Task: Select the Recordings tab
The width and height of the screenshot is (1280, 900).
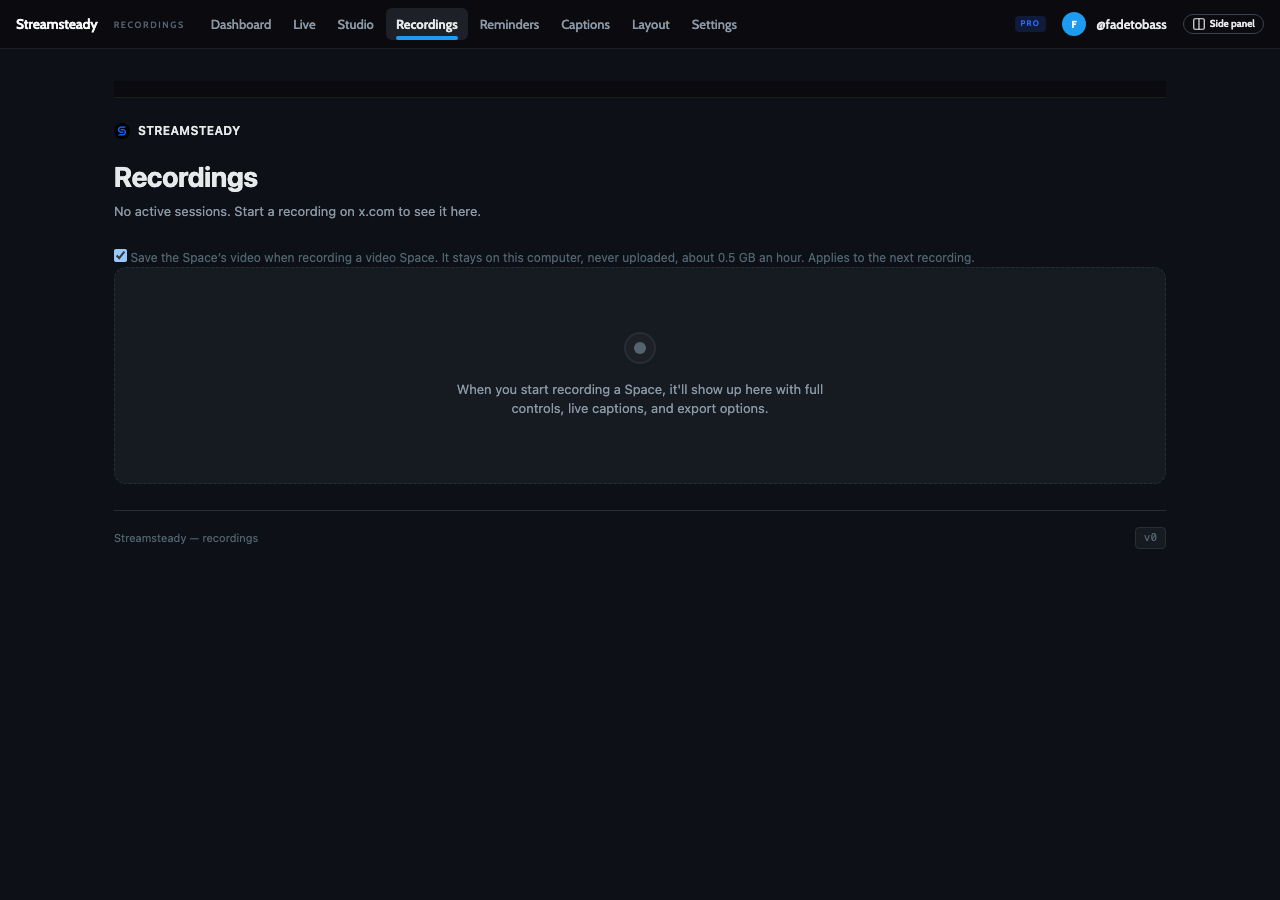Action: 427,24
